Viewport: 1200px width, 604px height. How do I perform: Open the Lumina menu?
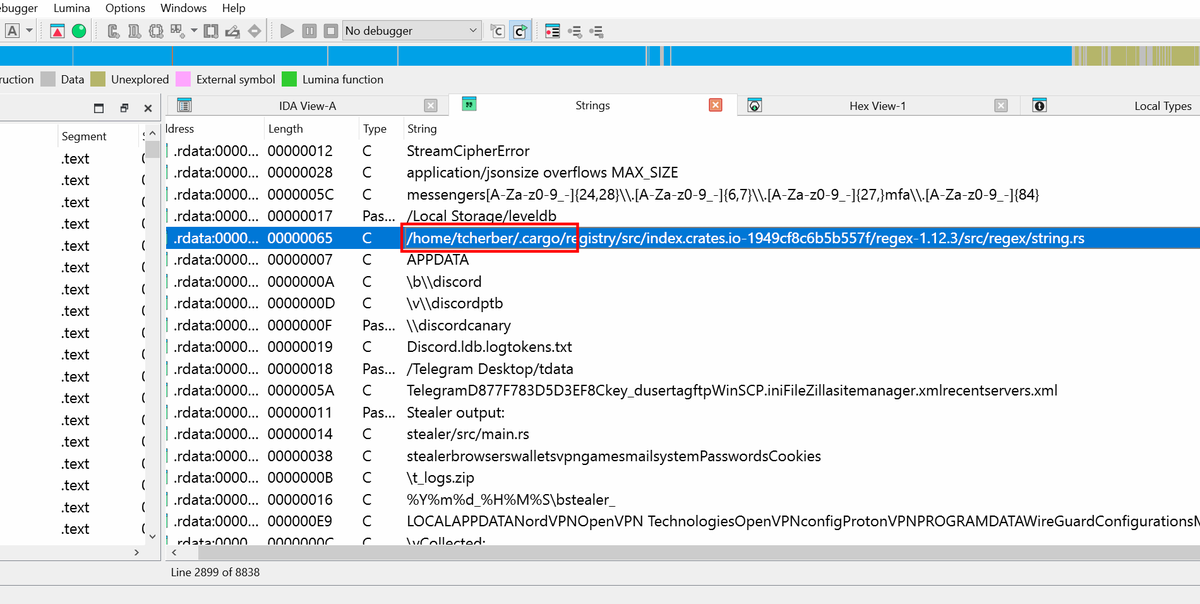[x=70, y=8]
